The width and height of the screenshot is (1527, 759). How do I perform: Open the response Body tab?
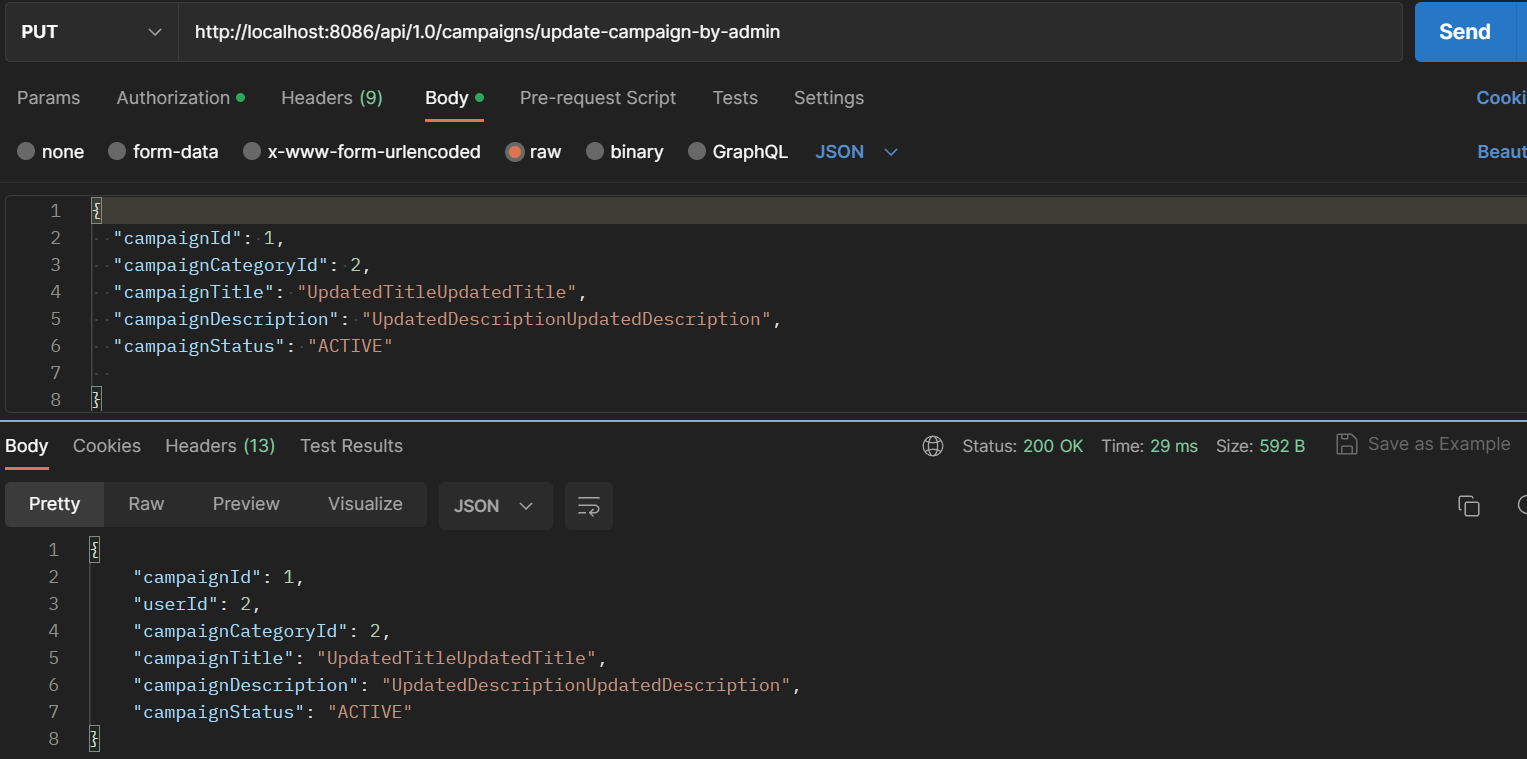tap(26, 446)
